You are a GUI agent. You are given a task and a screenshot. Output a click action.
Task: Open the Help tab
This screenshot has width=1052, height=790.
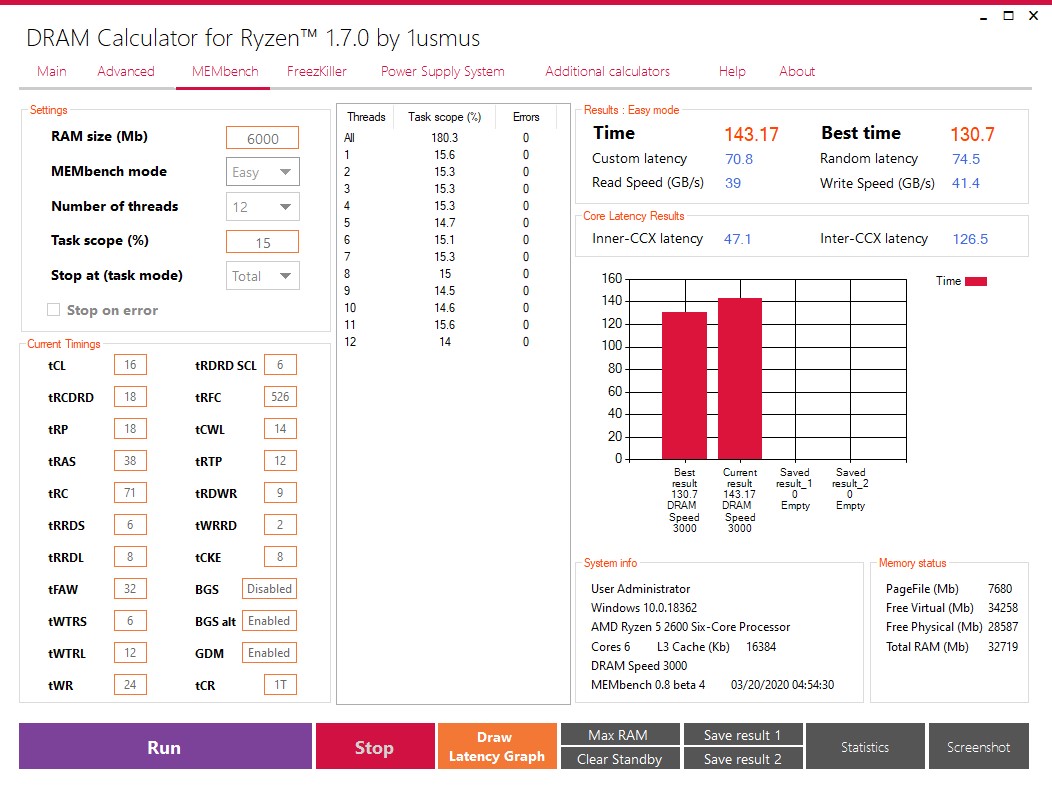pos(732,71)
